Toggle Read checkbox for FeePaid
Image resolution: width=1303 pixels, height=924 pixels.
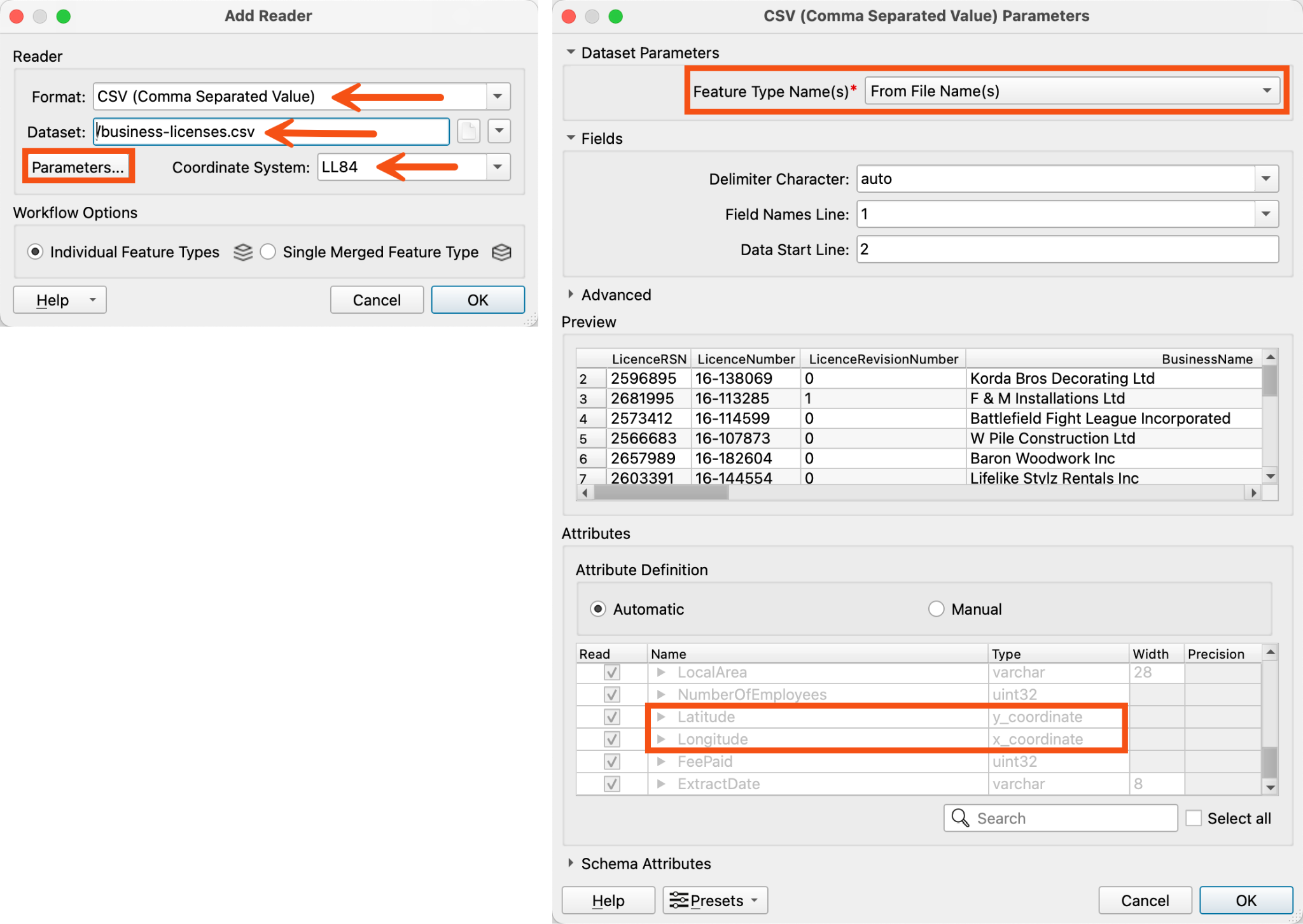tap(612, 762)
